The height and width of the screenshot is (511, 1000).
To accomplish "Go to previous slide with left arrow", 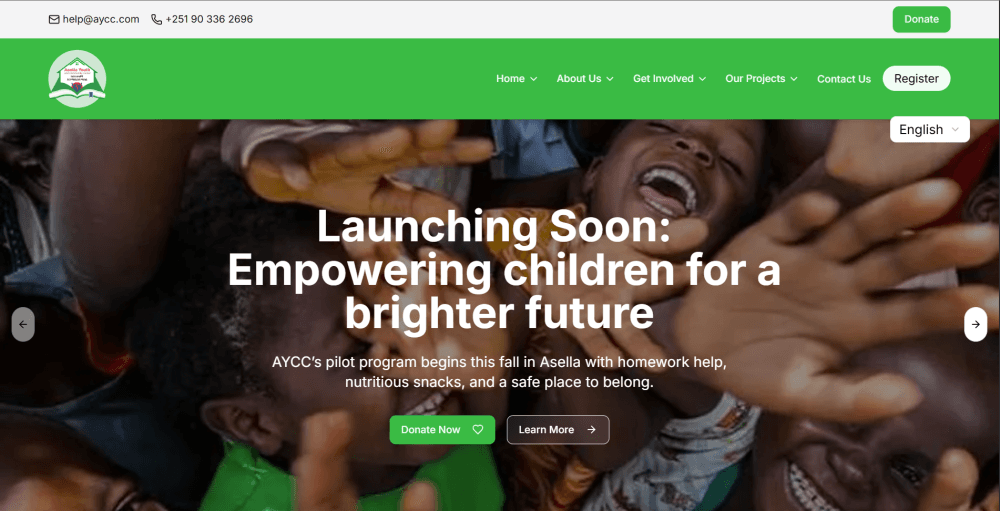I will click(23, 324).
